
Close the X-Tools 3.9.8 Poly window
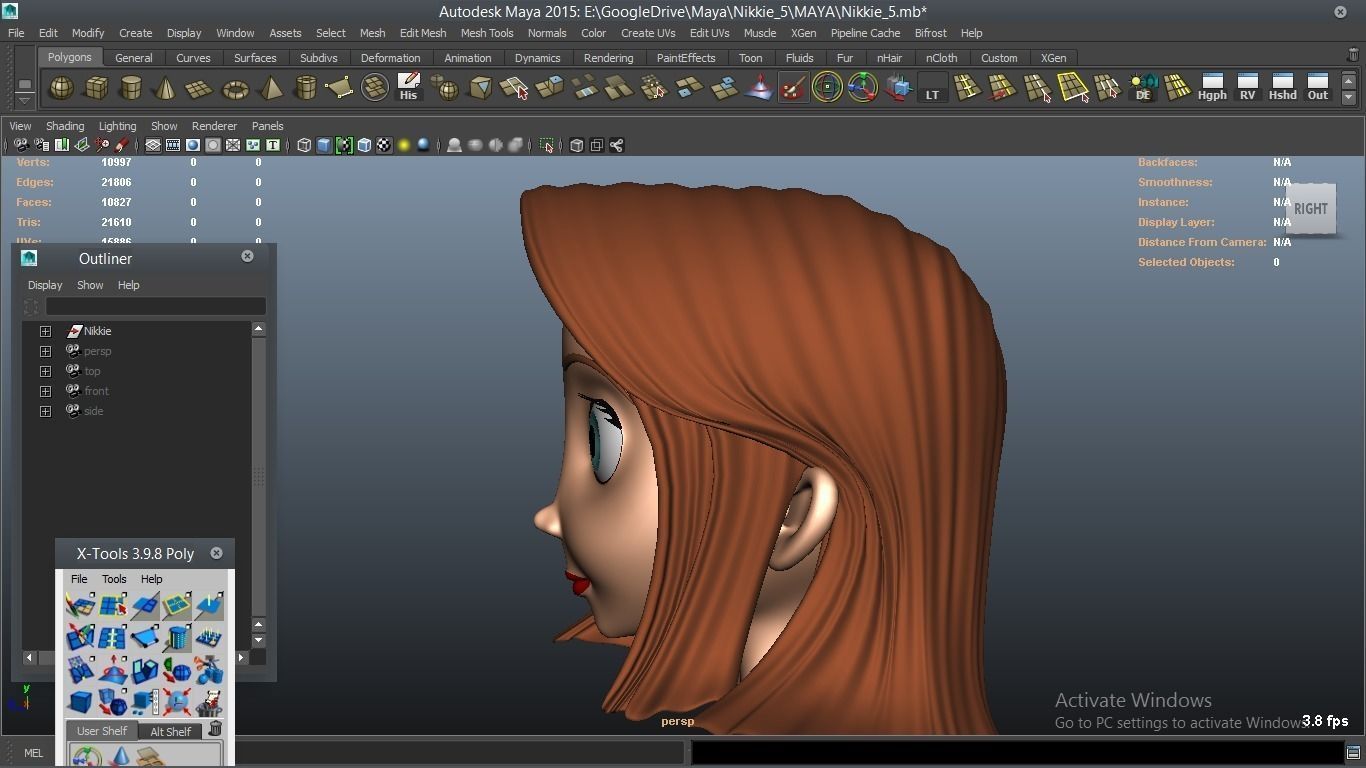point(216,553)
